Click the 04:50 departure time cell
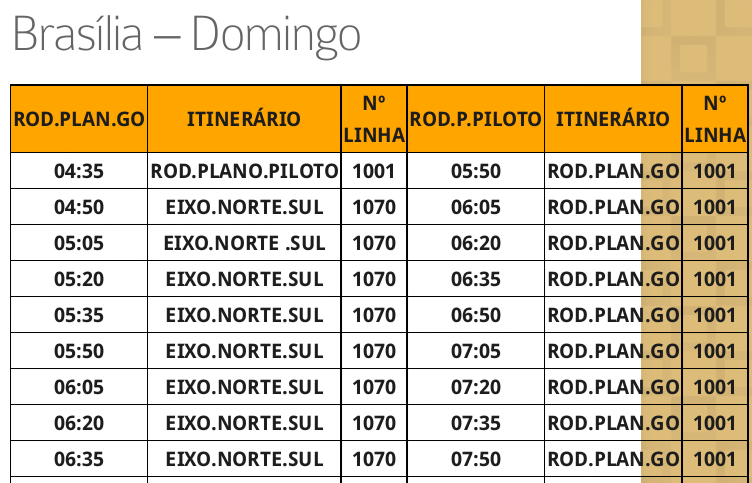This screenshot has width=752, height=483. click(79, 207)
